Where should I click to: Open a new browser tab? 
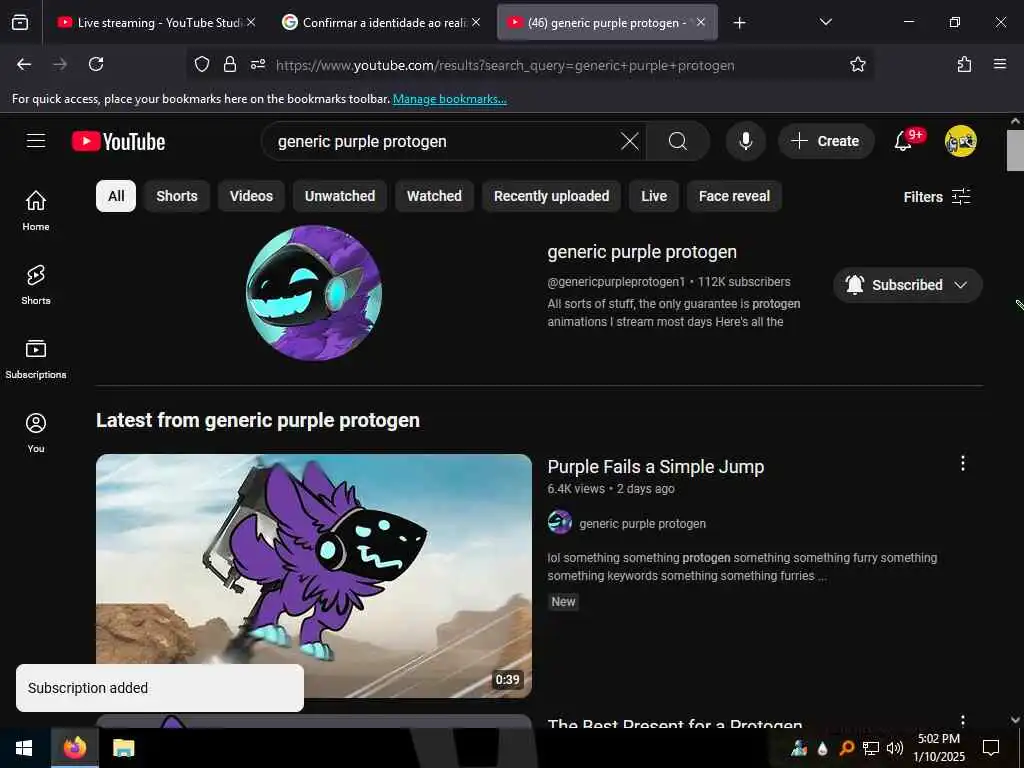739,23
